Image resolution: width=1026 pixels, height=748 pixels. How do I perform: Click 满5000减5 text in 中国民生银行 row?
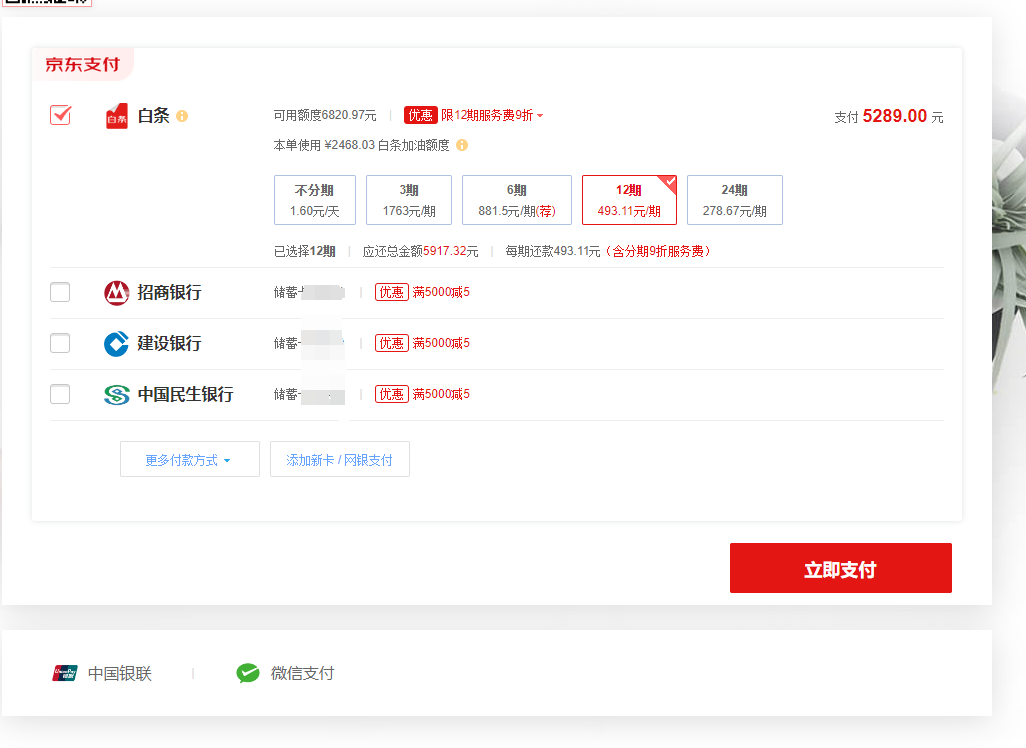(441, 395)
